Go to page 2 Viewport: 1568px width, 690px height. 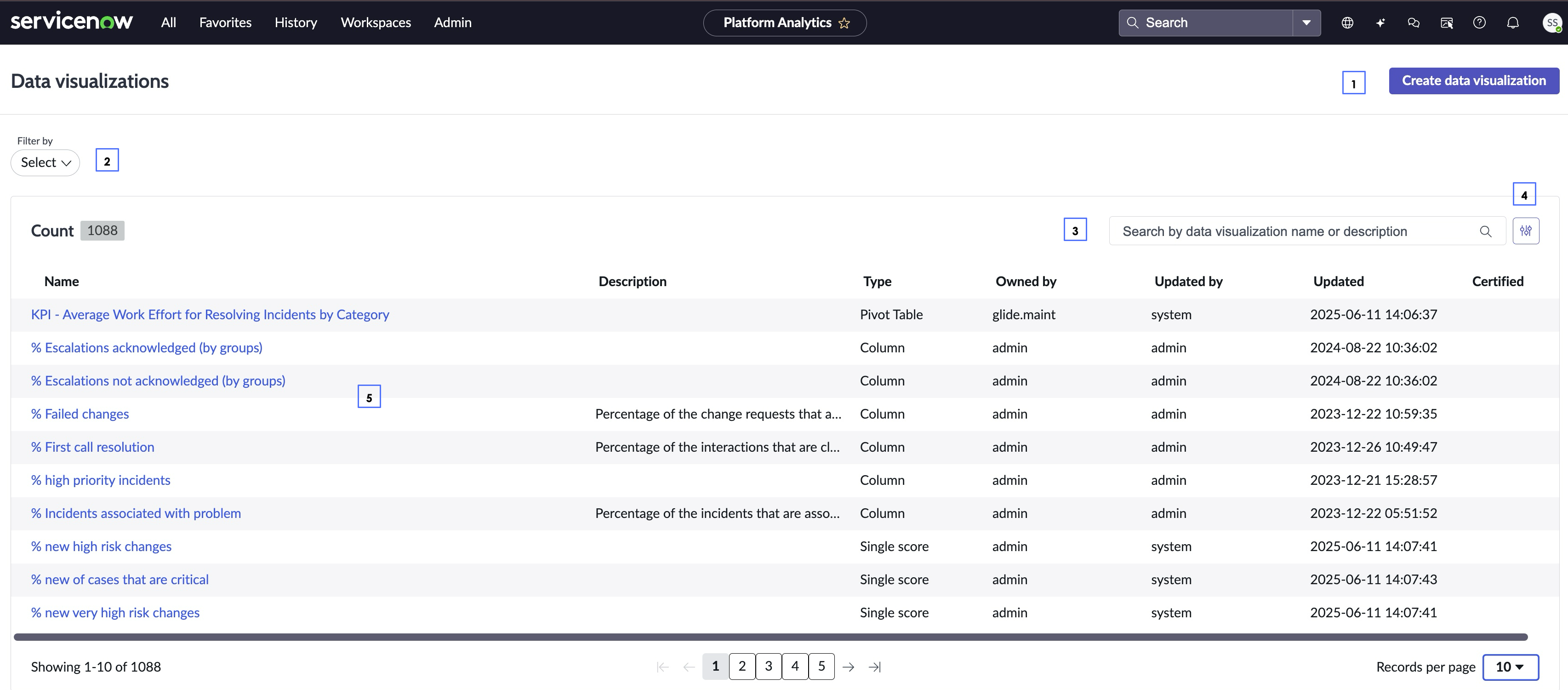tap(742, 666)
